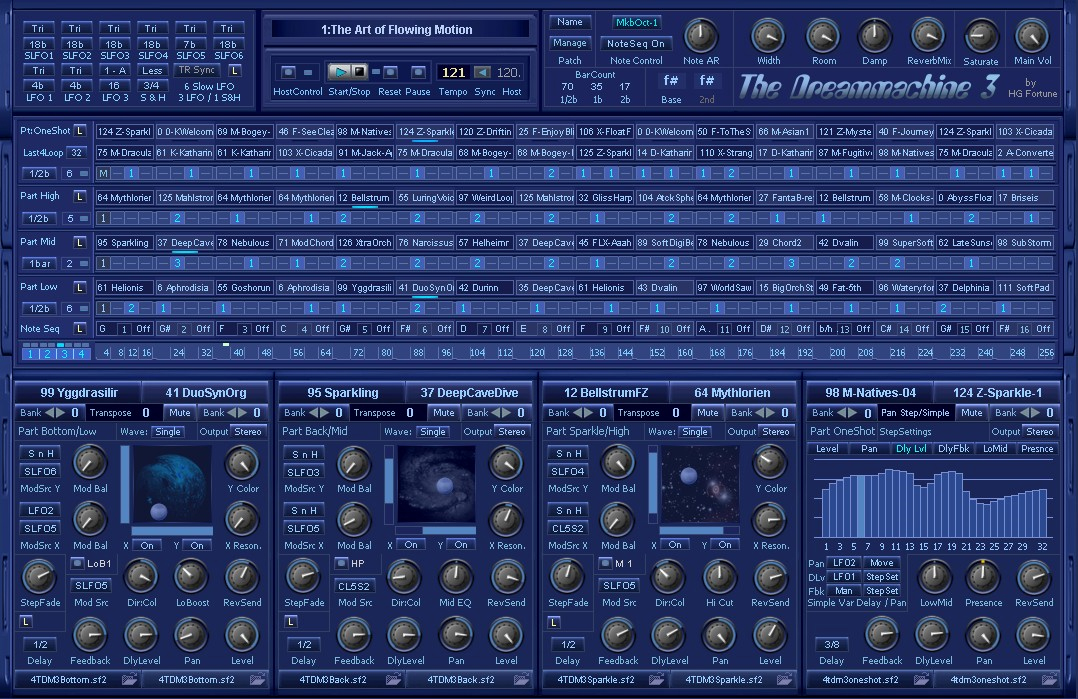Viewport: 1078px width, 699px height.
Task: Open folder icon under 99 Yggdrasilir soundfont
Action: click(x=129, y=680)
